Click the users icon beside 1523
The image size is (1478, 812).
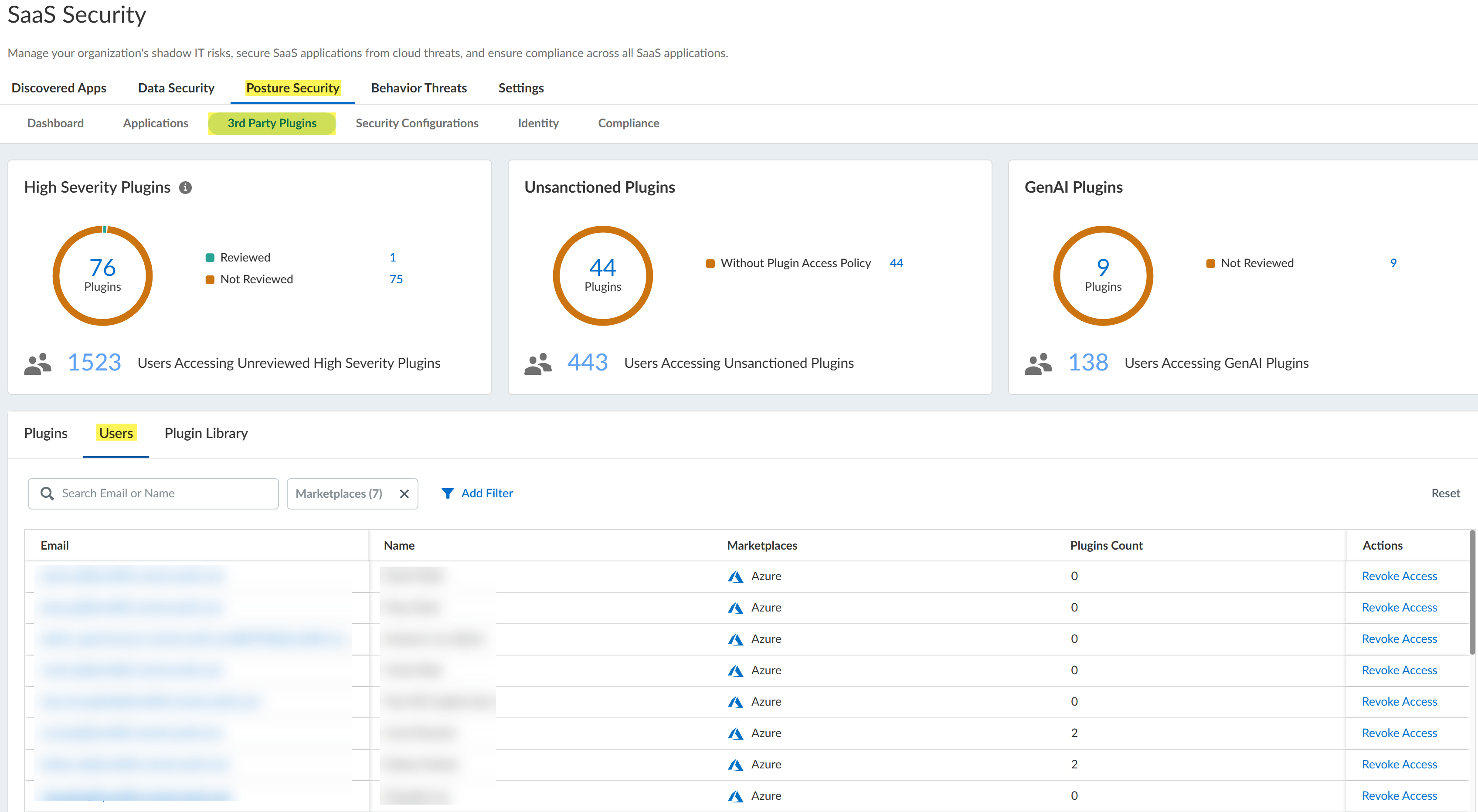pyautogui.click(x=38, y=363)
